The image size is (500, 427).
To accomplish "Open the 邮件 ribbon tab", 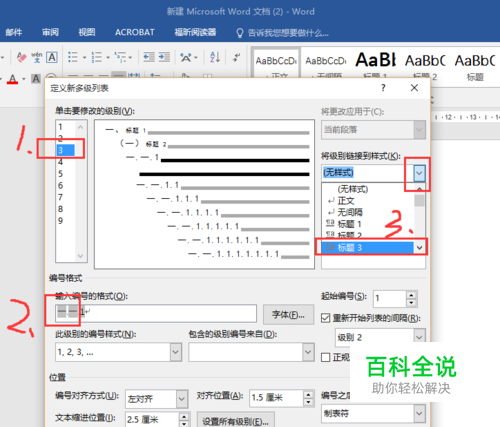I will tap(14, 32).
